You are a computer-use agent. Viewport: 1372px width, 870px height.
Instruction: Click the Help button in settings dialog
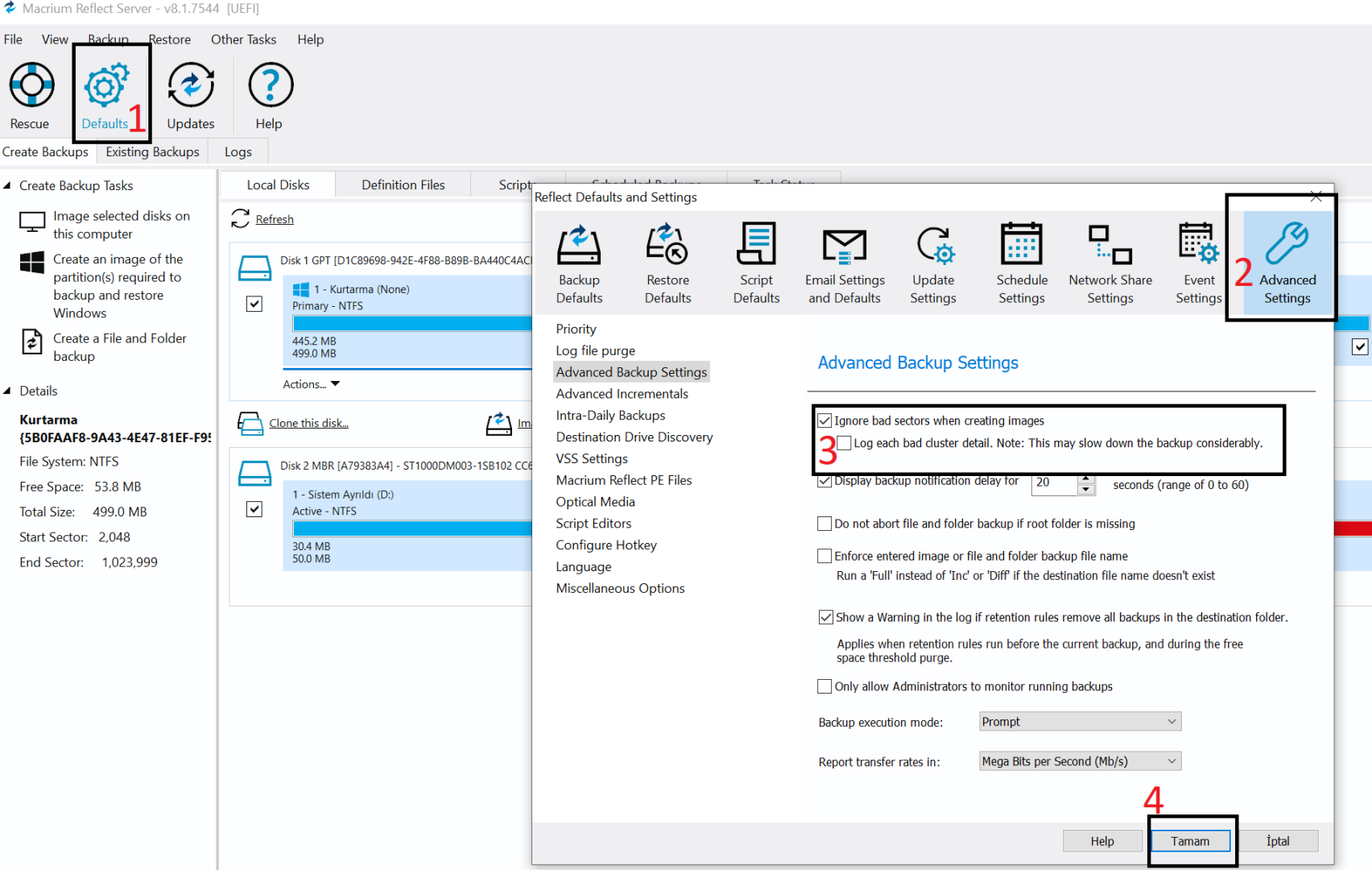(1102, 841)
